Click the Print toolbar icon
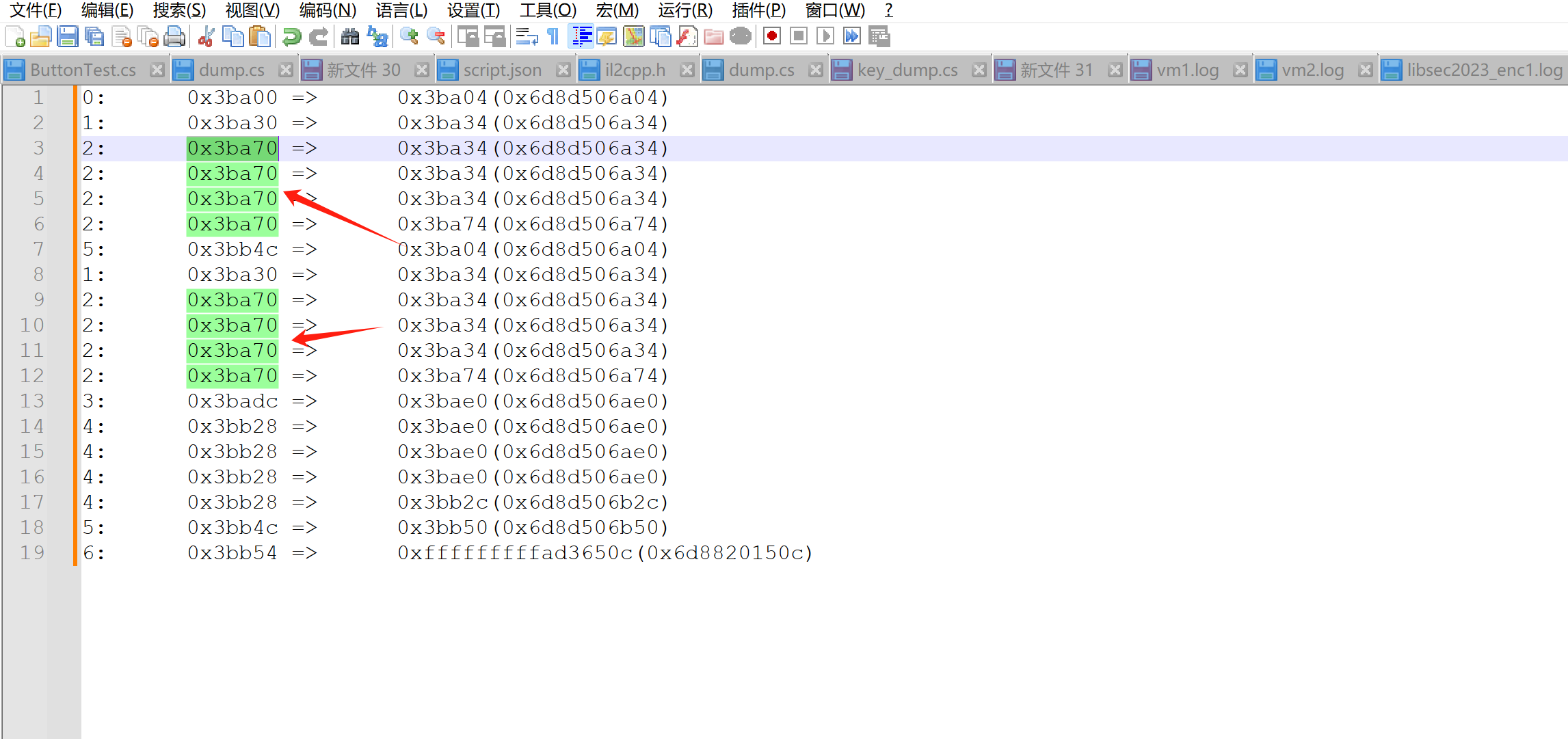The width and height of the screenshot is (1568, 739). (x=175, y=36)
